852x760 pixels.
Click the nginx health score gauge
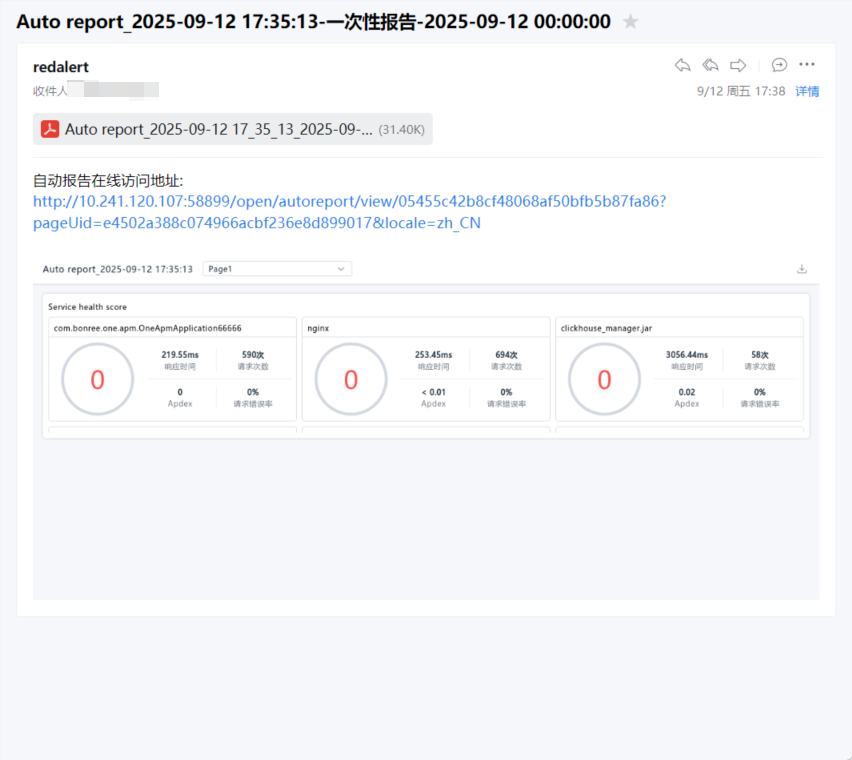(351, 380)
